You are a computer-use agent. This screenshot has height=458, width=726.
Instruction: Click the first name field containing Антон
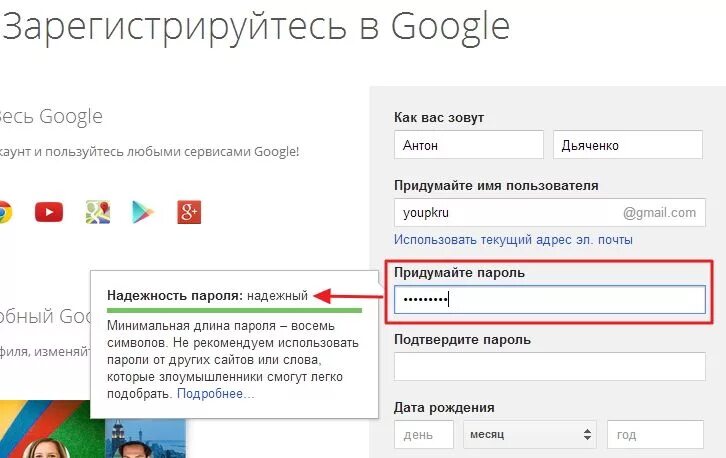tap(469, 145)
